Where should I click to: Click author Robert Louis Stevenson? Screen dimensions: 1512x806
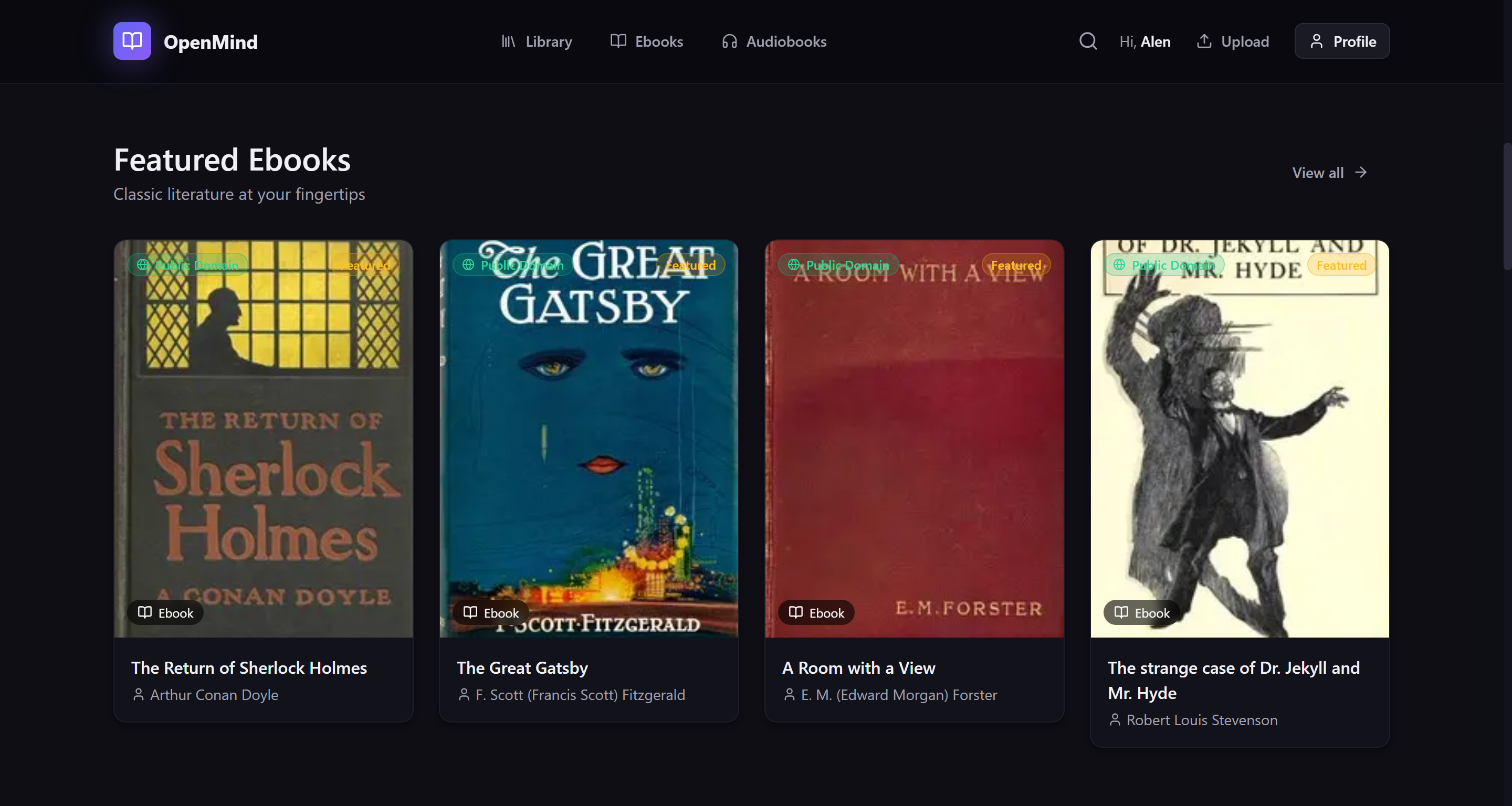1202,720
